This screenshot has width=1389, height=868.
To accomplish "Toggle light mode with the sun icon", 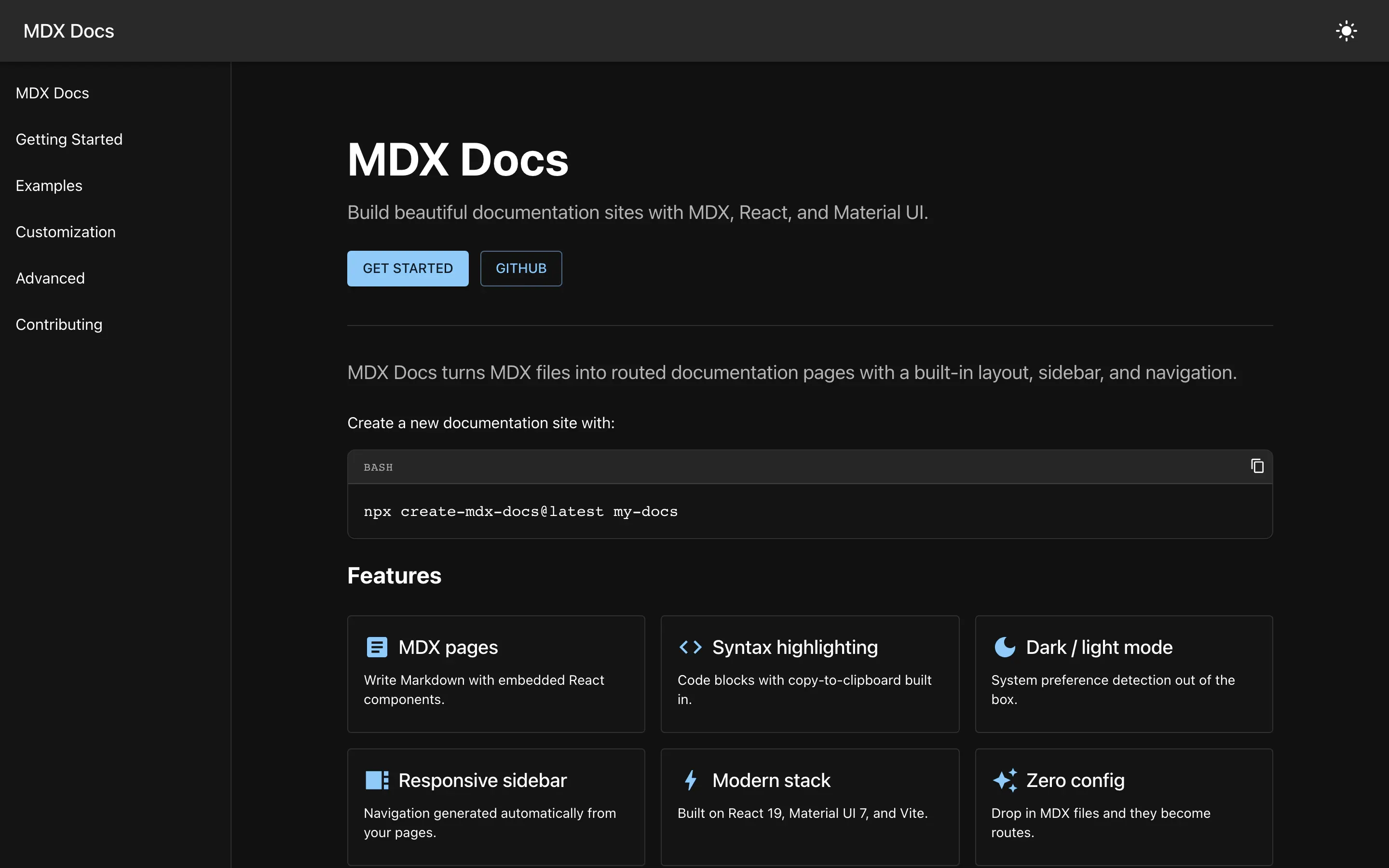I will pyautogui.click(x=1346, y=31).
